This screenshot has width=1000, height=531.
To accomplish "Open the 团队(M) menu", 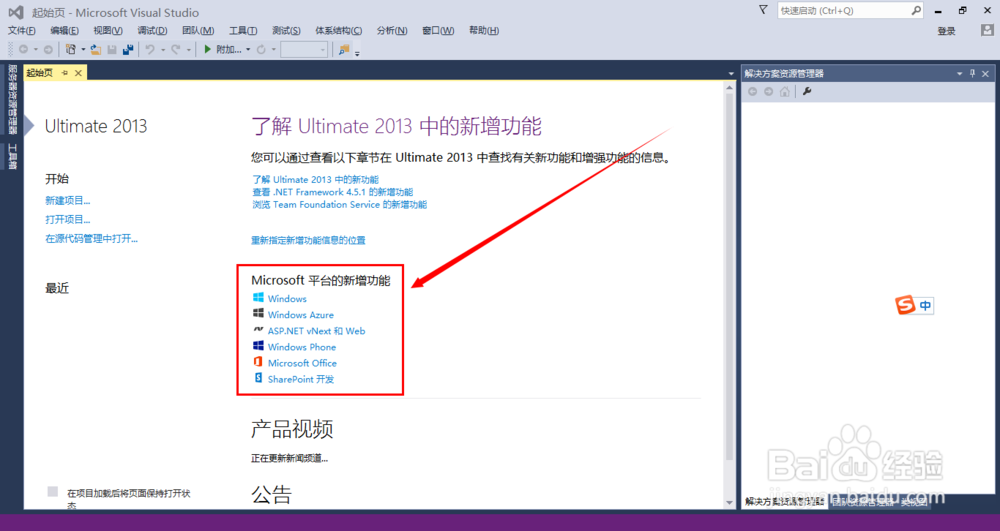I will 198,31.
